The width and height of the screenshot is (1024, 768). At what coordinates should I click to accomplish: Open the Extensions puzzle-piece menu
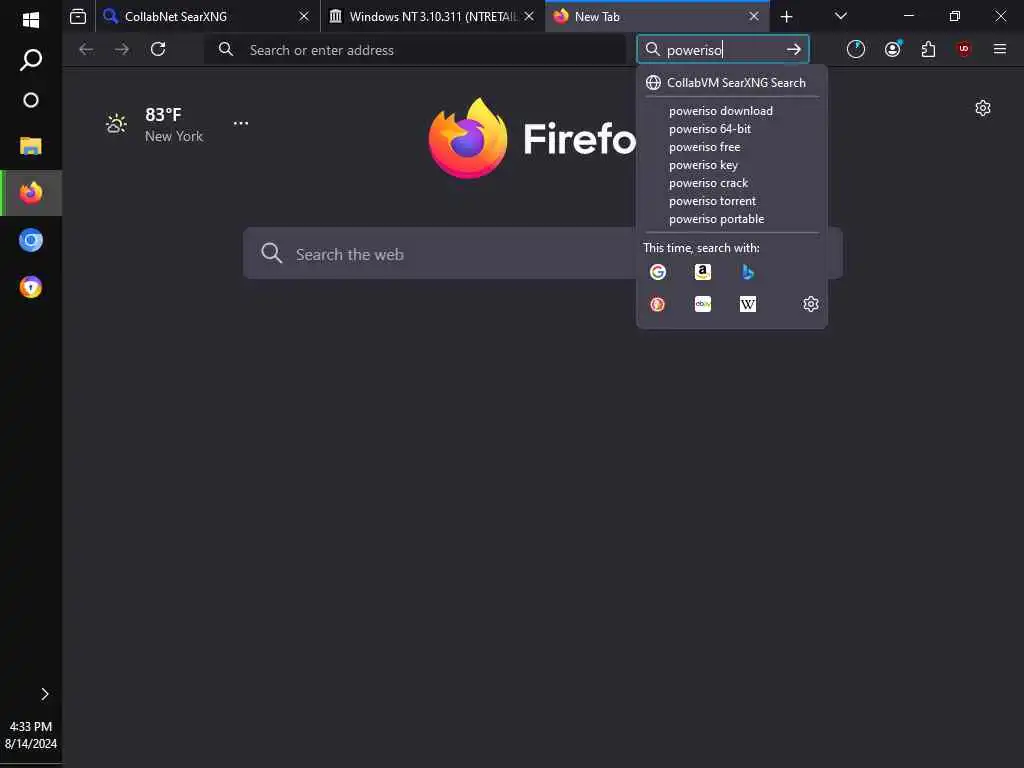point(928,50)
